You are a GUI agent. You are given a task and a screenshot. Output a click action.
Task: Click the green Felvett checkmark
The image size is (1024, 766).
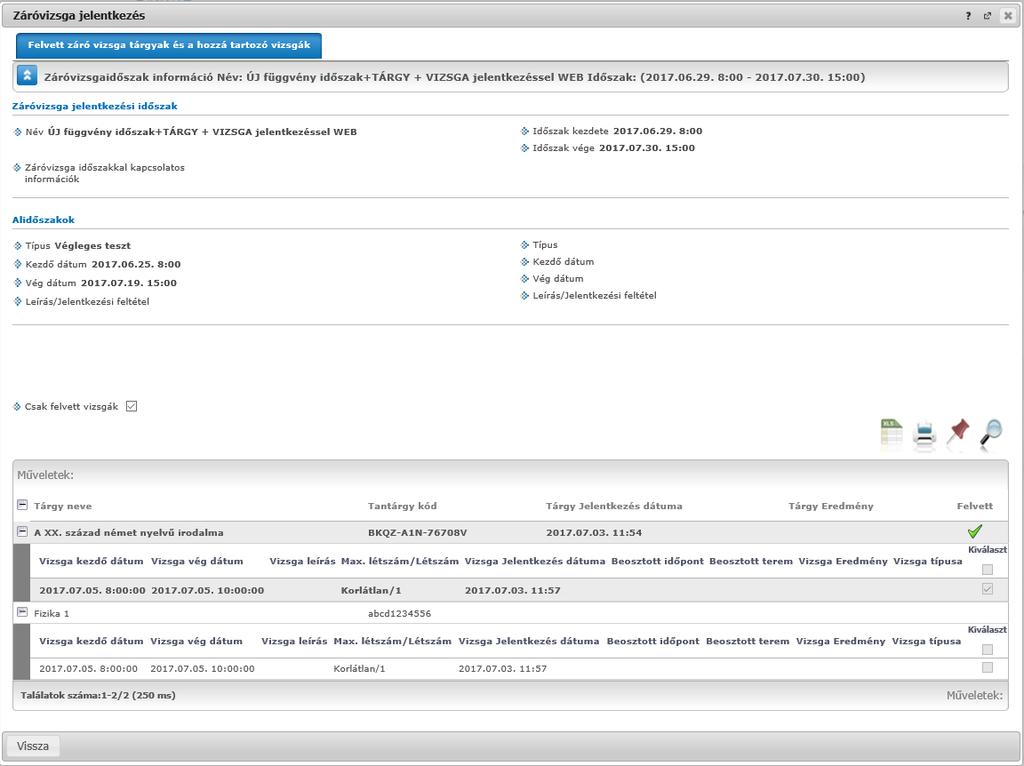click(x=975, y=532)
